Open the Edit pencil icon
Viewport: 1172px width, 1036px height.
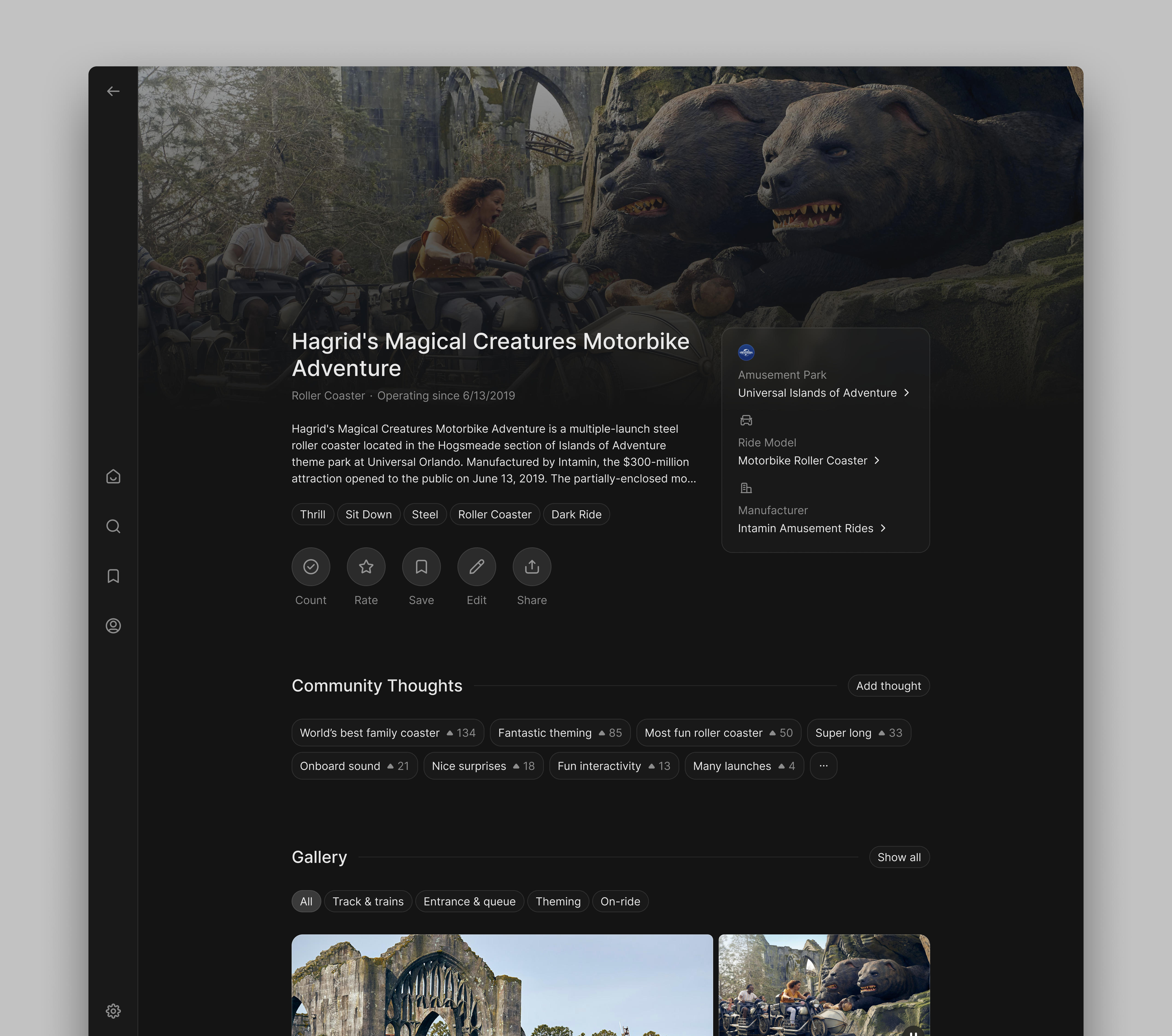click(x=477, y=566)
